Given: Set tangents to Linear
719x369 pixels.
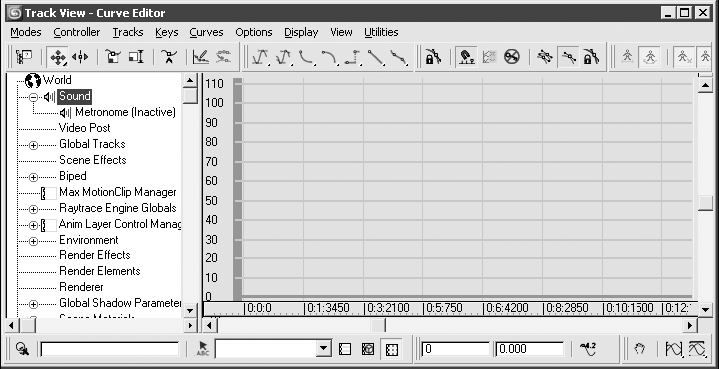Looking at the screenshot, I should [x=376, y=57].
